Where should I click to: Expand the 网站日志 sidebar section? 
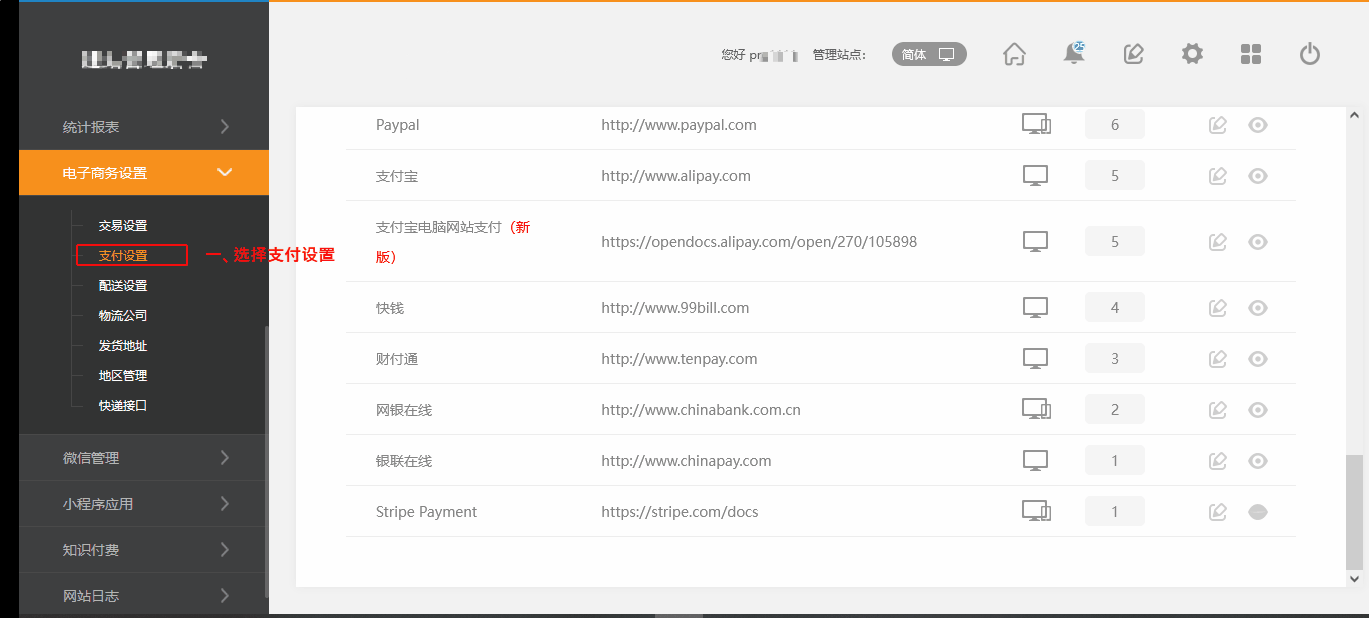click(144, 596)
